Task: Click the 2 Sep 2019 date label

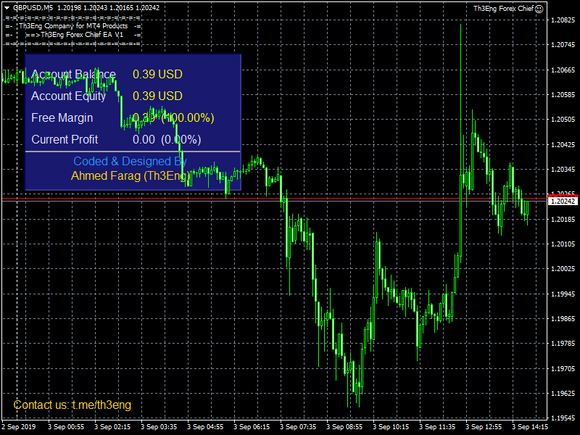Action: (x=19, y=427)
